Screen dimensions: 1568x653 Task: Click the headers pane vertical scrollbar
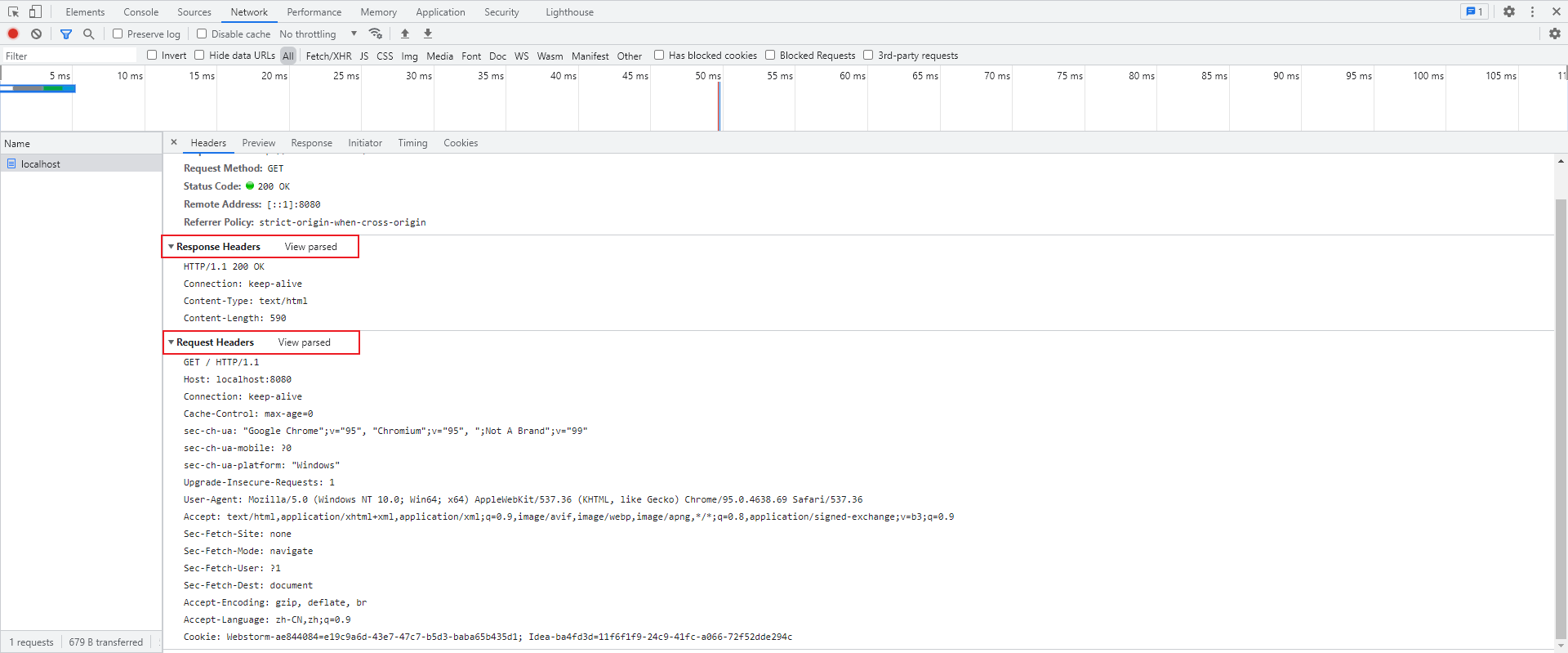(x=1561, y=418)
